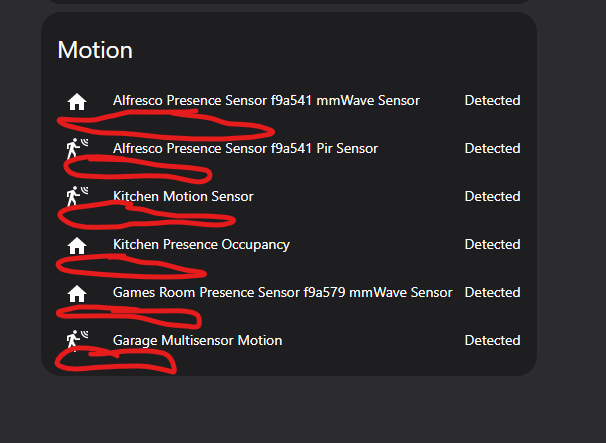
Task: Select the Garage Multisensor Motion entity name
Action: pos(197,341)
